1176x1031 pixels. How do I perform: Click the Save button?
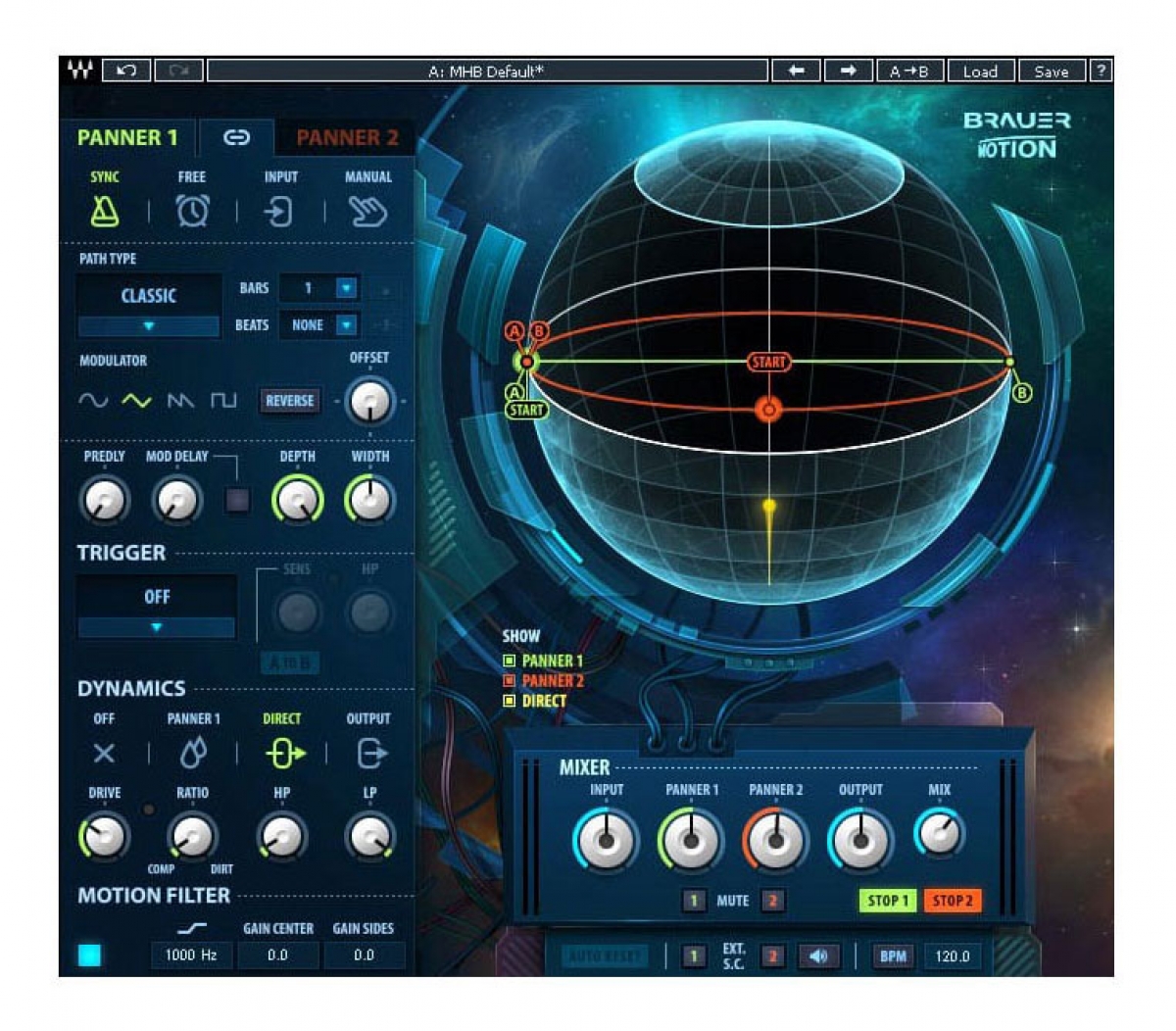(x=1052, y=71)
